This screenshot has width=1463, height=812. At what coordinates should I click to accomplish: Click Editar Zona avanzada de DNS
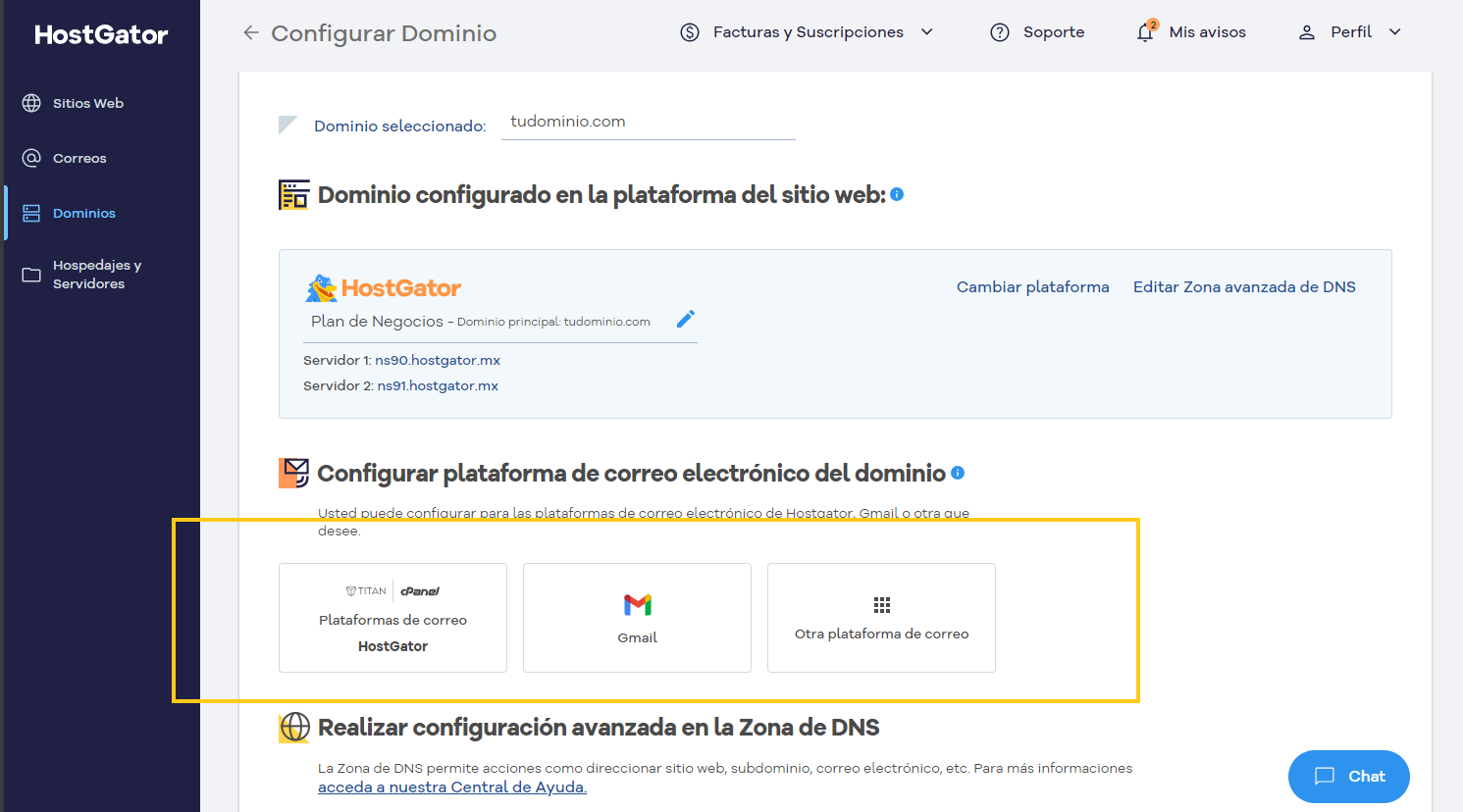click(x=1244, y=286)
